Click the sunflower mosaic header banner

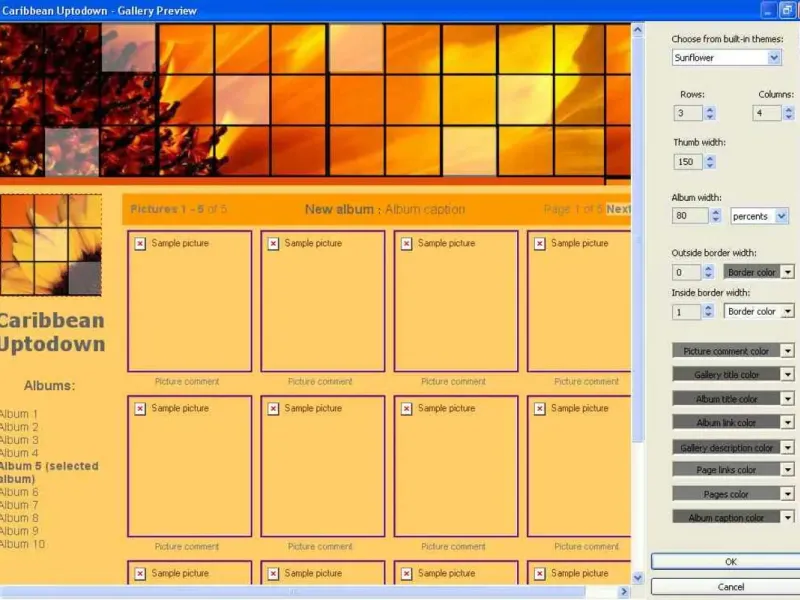[315, 104]
